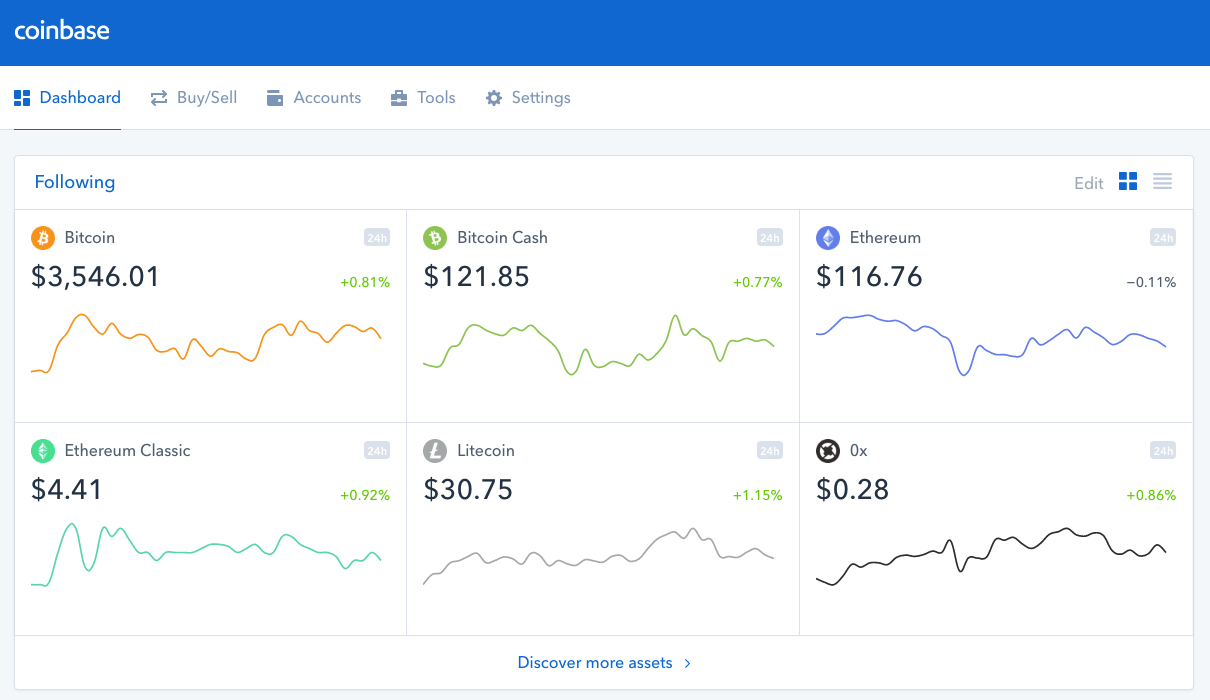Click the Edit button in Following

tap(1088, 183)
